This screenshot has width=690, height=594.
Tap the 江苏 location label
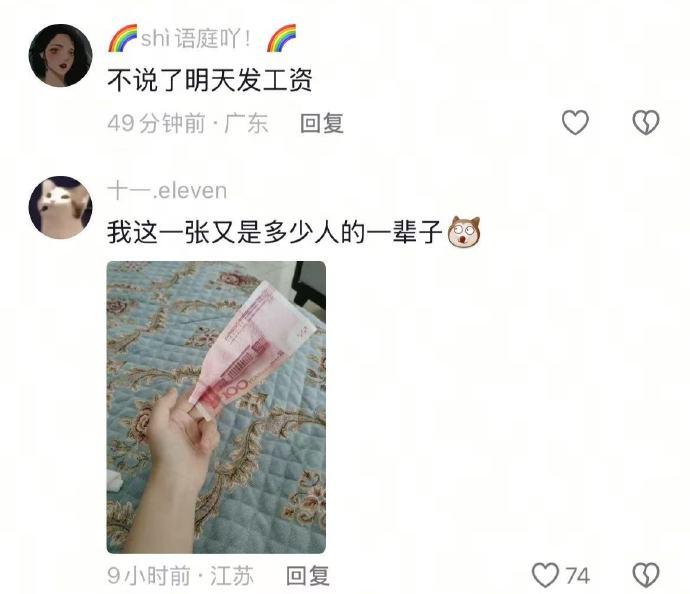(x=232, y=576)
